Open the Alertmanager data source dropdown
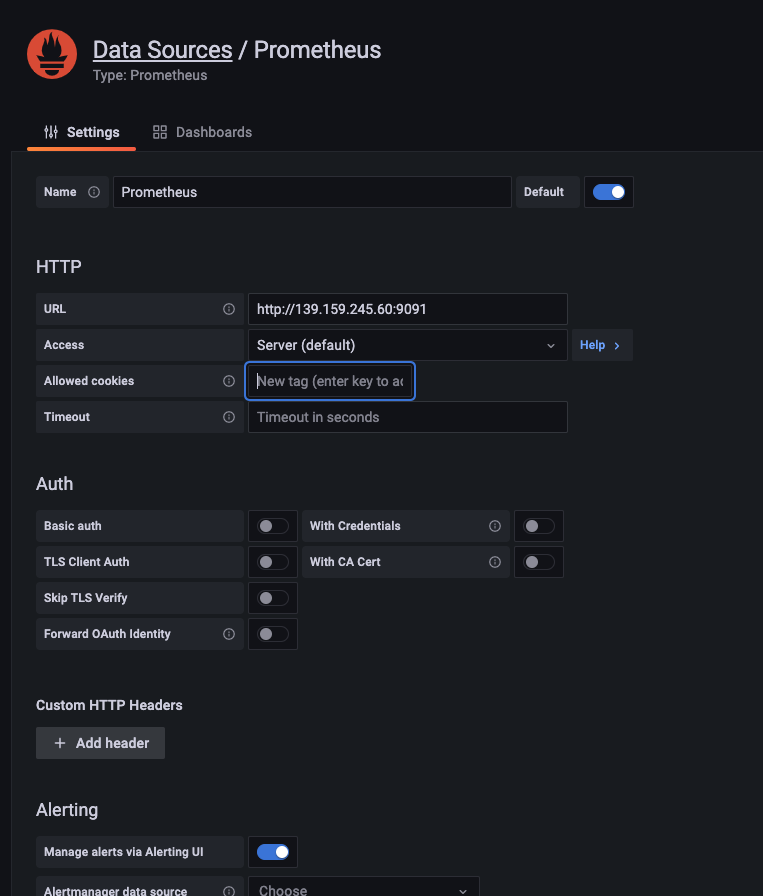This screenshot has height=896, width=763. [363, 889]
